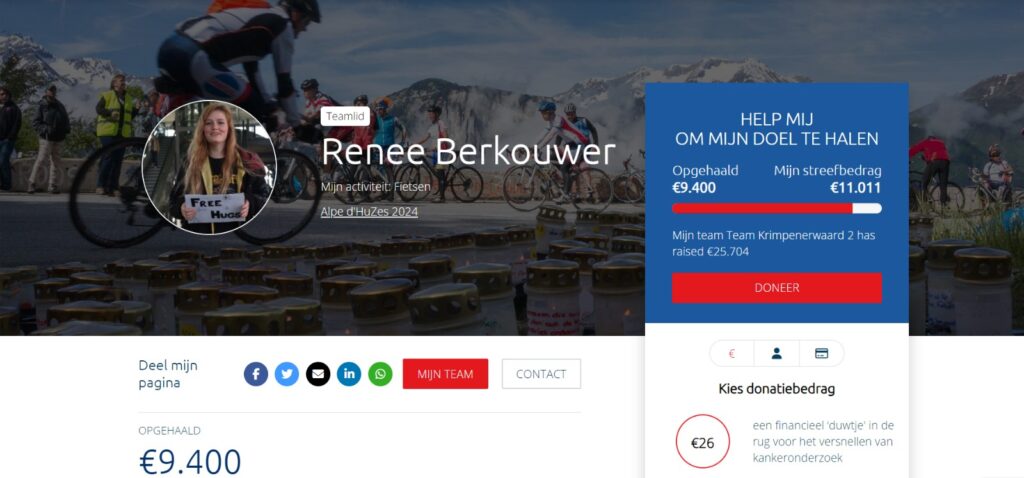This screenshot has width=1024, height=478.
Task: Click the €11.011 target amount
Action: pos(856,188)
